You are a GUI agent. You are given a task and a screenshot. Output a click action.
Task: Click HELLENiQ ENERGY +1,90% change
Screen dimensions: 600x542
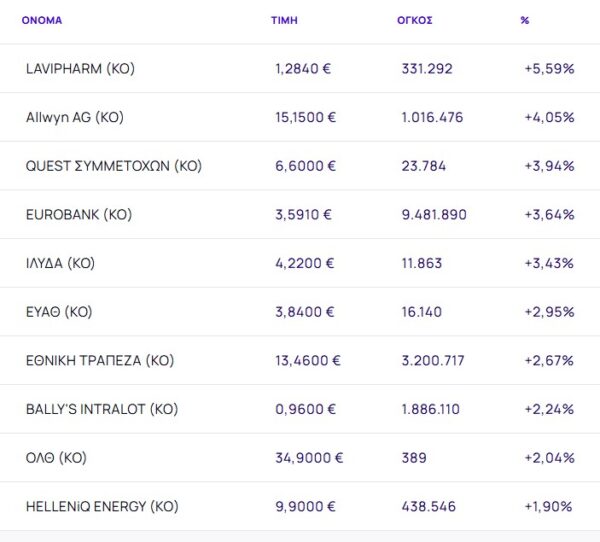(549, 507)
